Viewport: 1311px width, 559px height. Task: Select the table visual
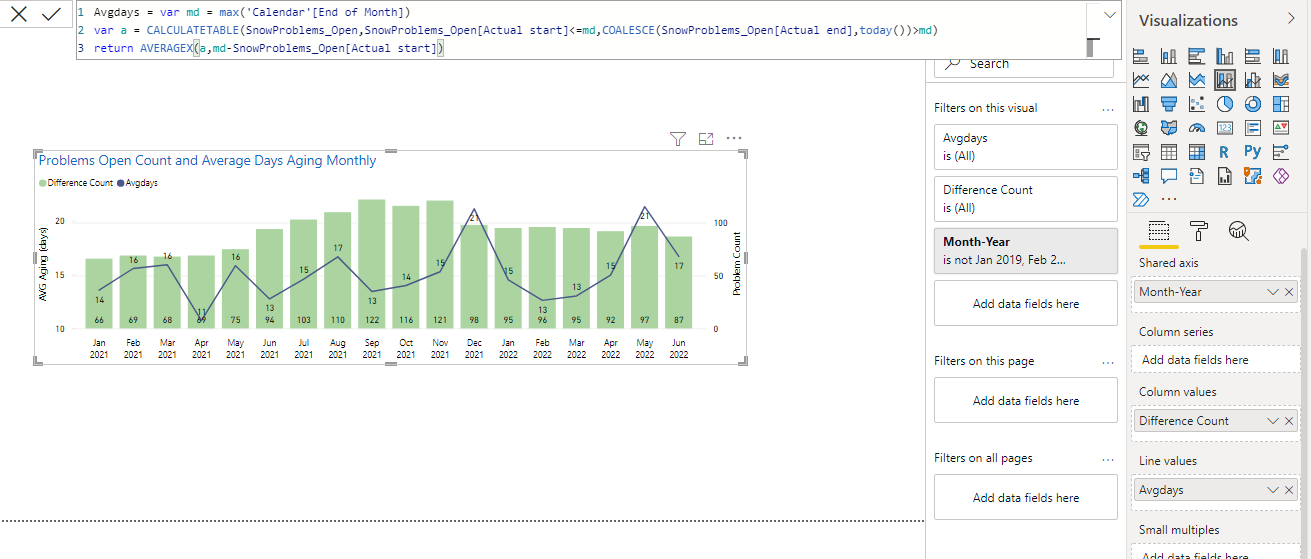1169,152
